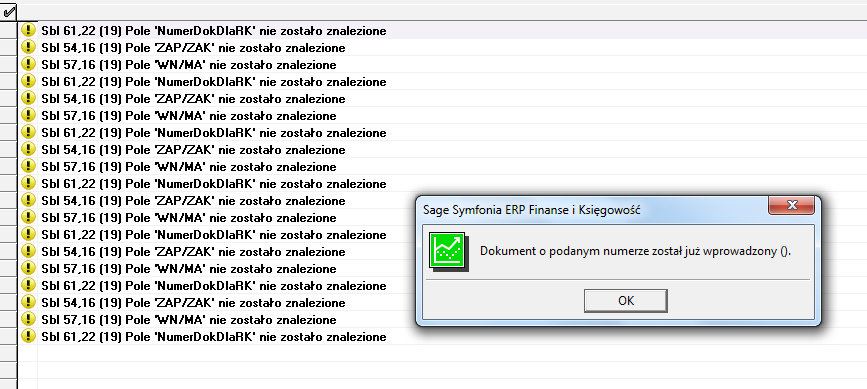Select the first 'ZAP/ZAK' nie zostało znalezione message
The height and width of the screenshot is (389, 867).
click(x=194, y=48)
